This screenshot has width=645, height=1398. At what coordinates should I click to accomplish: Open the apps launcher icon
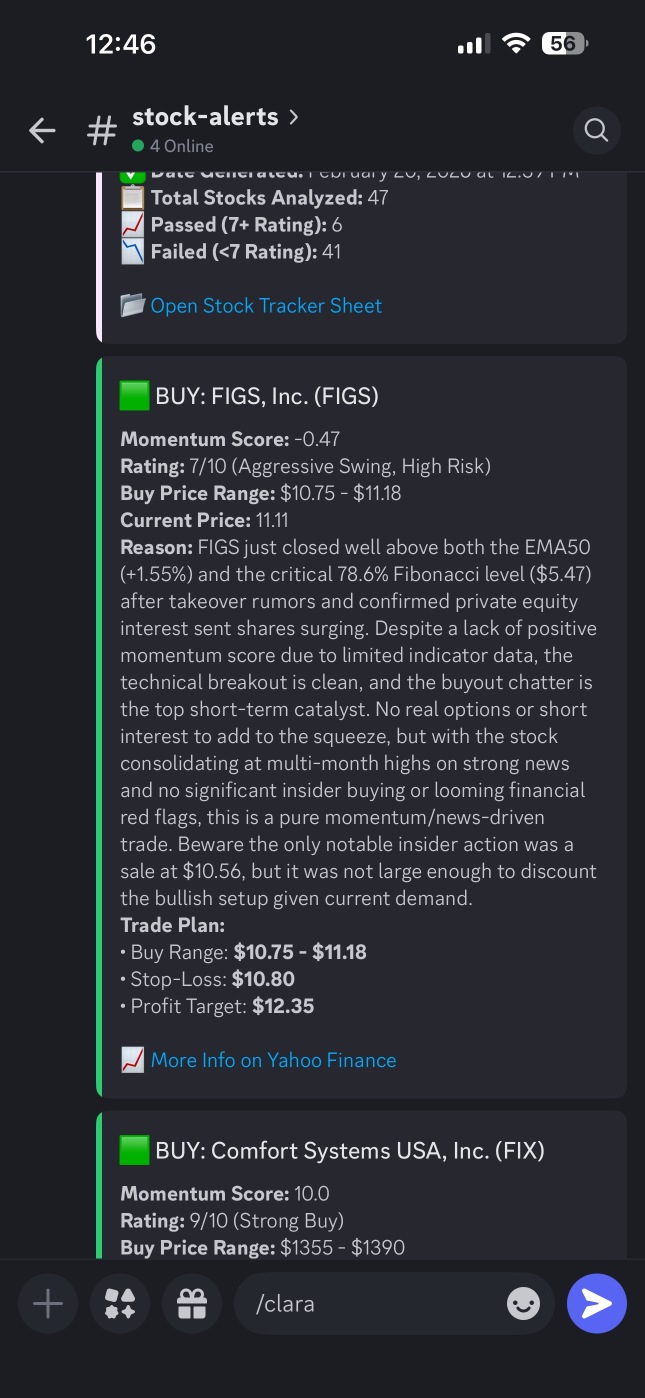120,1303
